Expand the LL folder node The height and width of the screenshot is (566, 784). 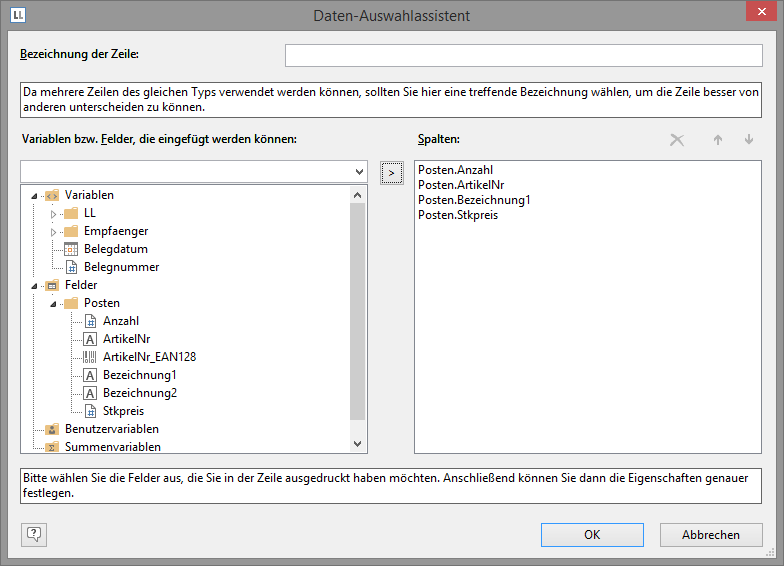[54, 214]
